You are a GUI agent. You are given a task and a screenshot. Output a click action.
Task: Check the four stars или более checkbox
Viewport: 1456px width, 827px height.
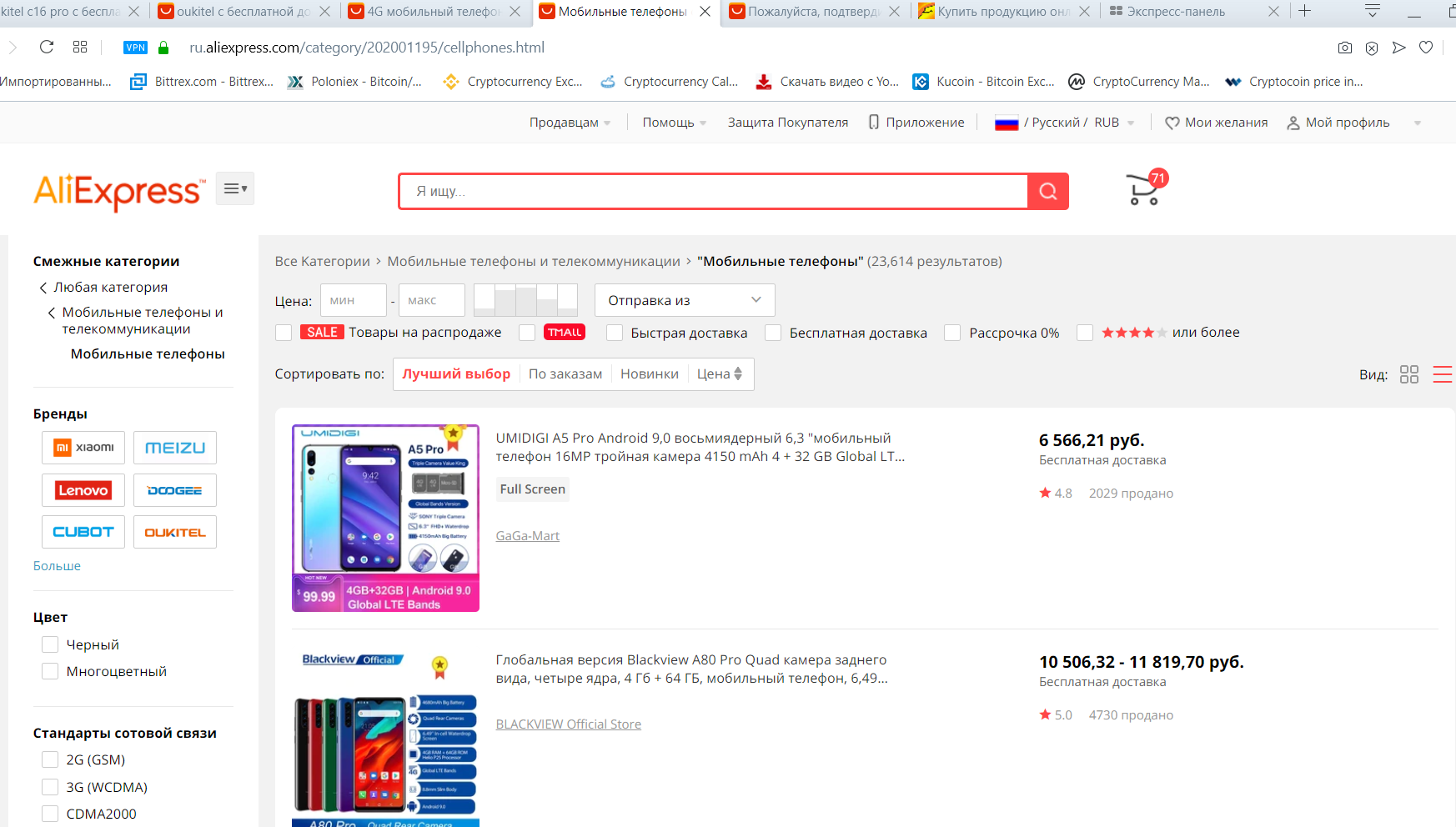[1085, 333]
